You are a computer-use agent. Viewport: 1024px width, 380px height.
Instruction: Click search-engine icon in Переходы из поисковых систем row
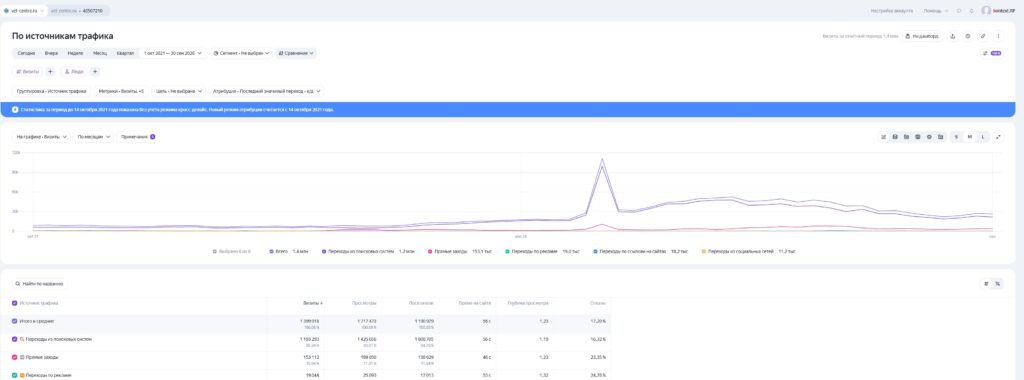point(23,340)
